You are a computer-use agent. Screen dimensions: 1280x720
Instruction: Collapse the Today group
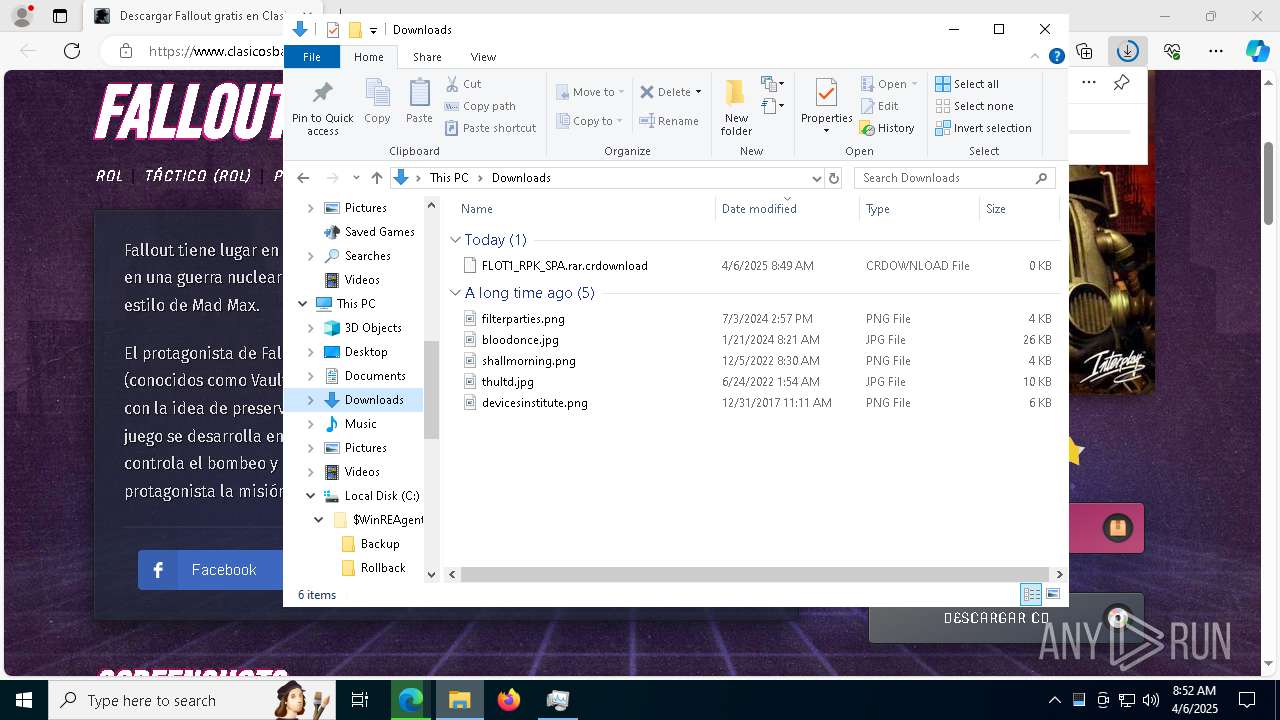[455, 240]
